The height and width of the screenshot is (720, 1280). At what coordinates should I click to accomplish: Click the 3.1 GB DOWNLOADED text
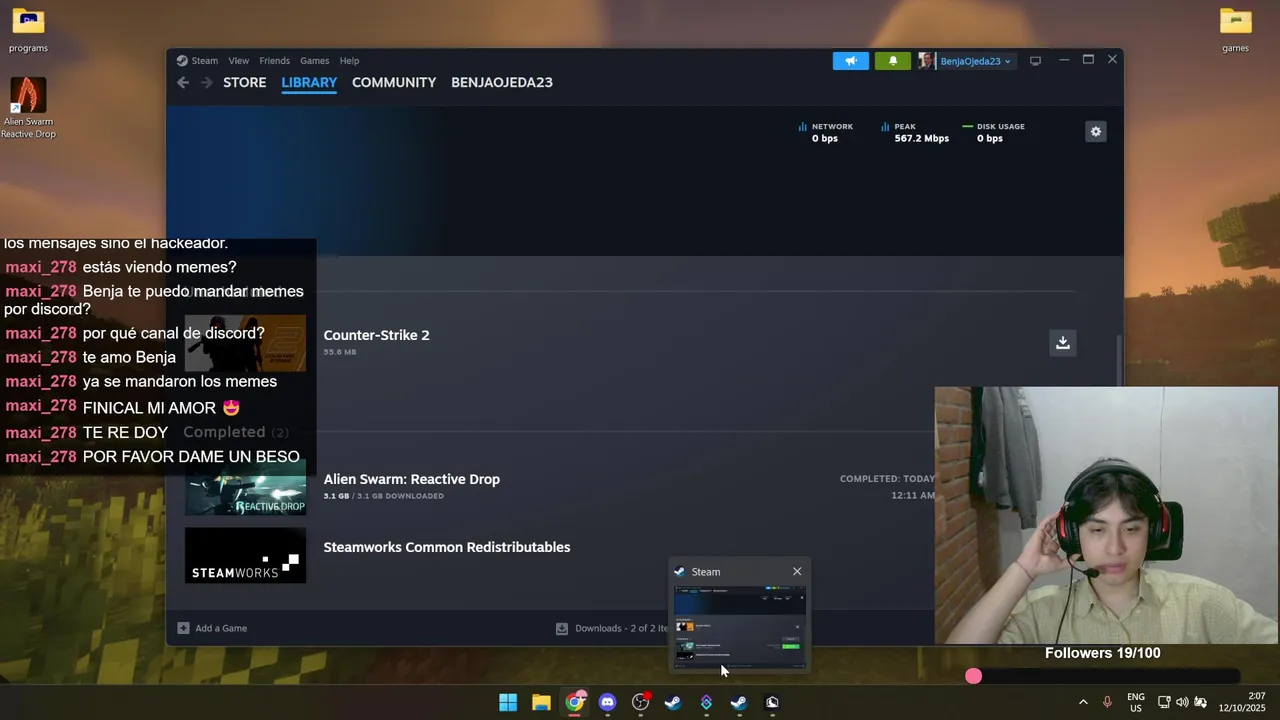(383, 496)
